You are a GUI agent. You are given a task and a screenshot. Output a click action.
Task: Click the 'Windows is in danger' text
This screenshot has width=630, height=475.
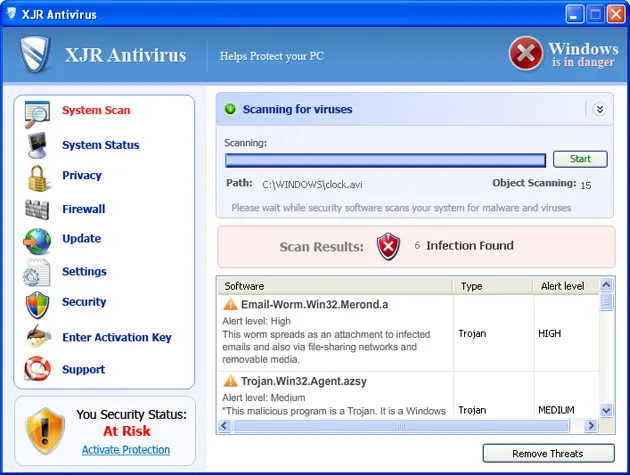[583, 54]
